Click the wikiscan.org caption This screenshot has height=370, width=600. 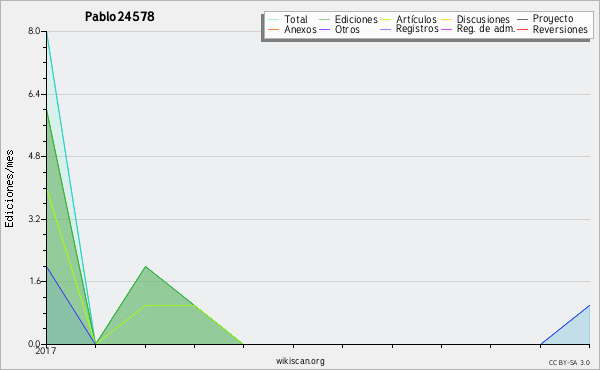300,361
